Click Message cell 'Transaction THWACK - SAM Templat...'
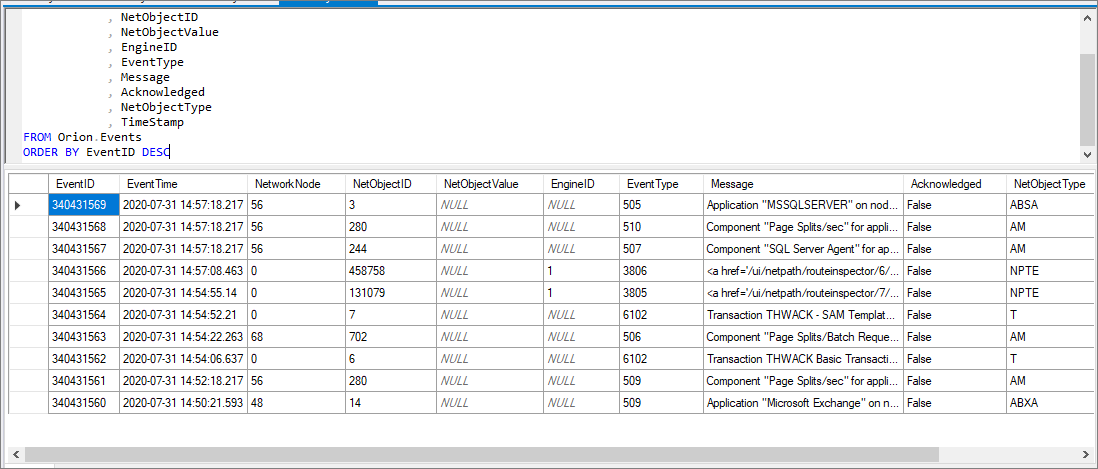This screenshot has width=1098, height=469. click(803, 314)
